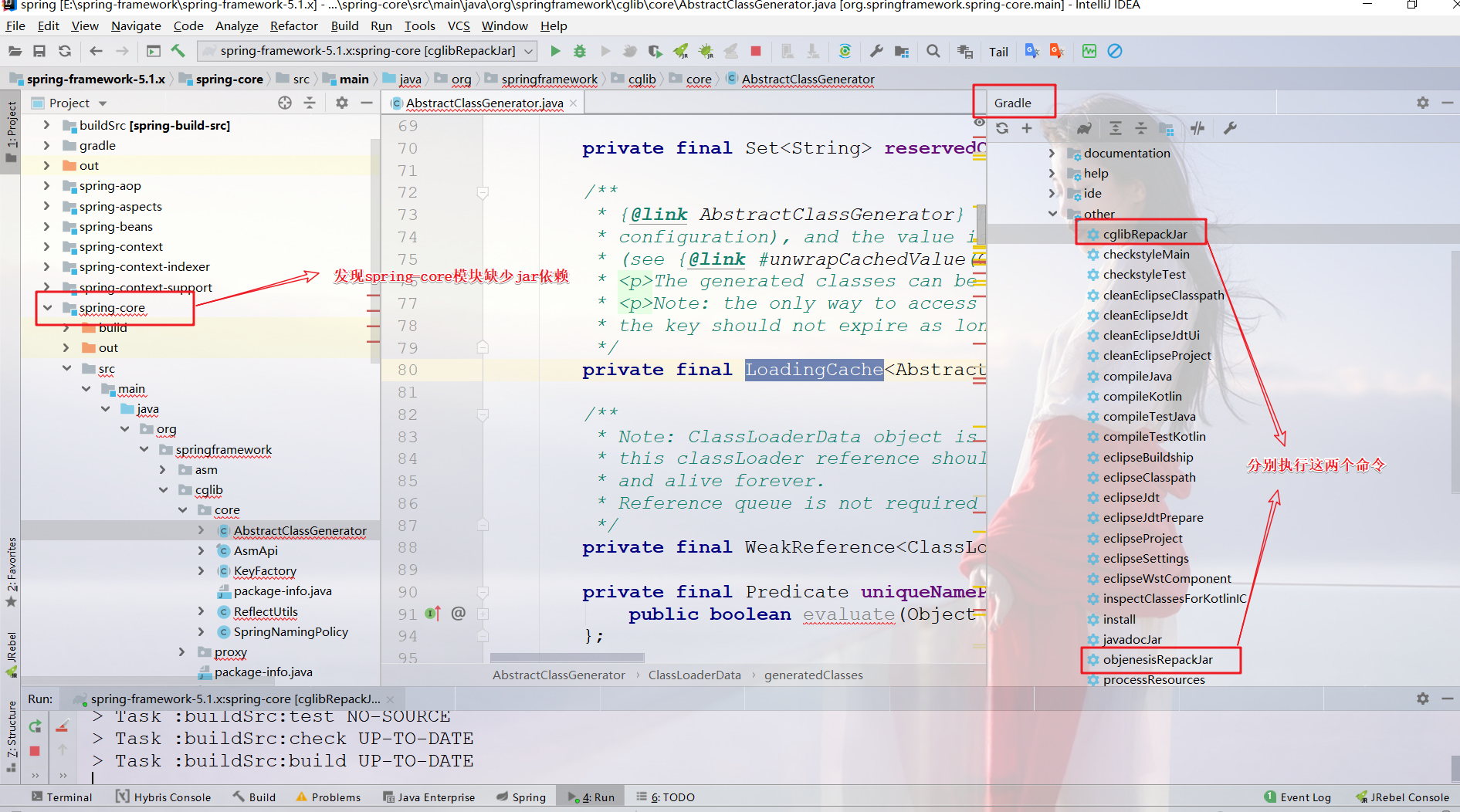Select the ReflectUtils class
This screenshot has height=812, width=1460.
[x=266, y=611]
